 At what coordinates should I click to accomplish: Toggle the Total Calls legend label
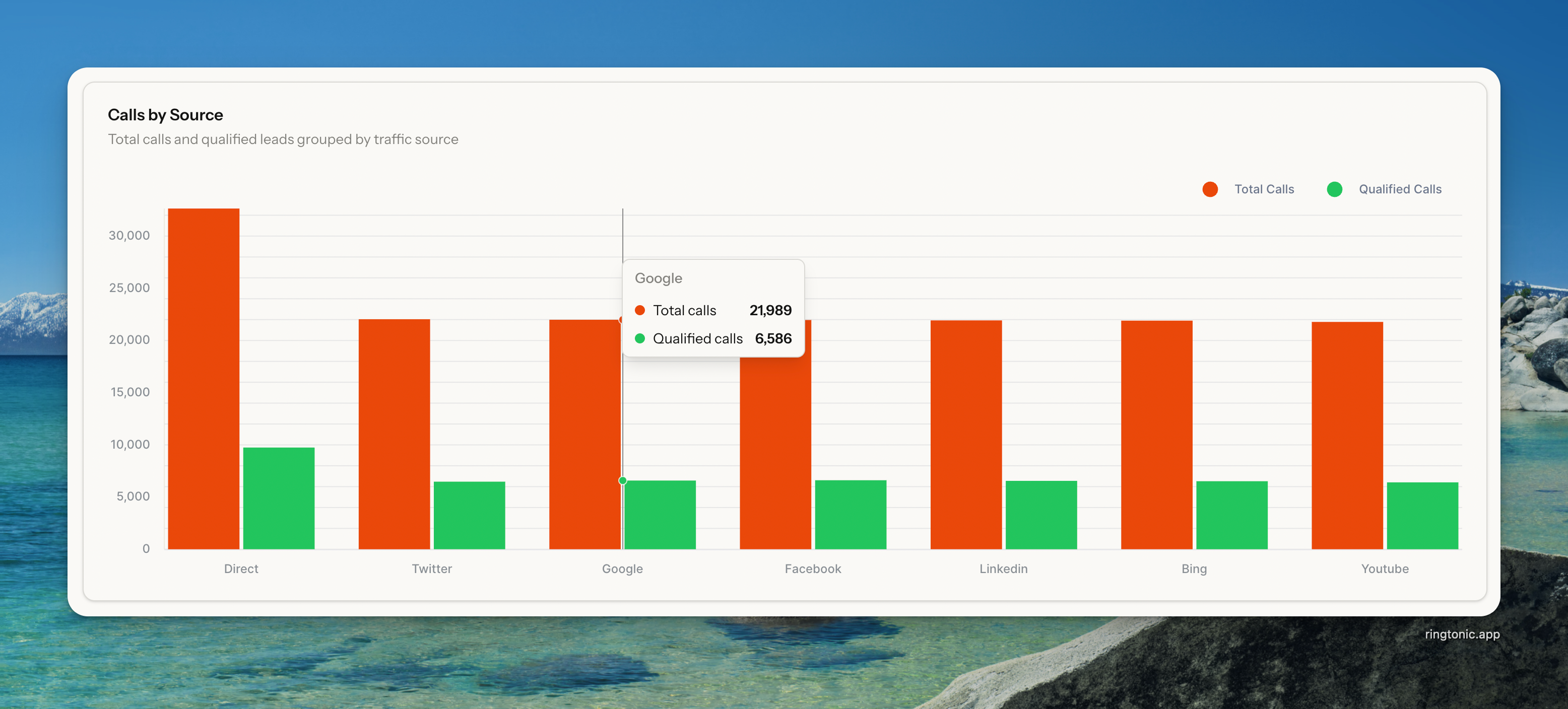pyautogui.click(x=1264, y=189)
